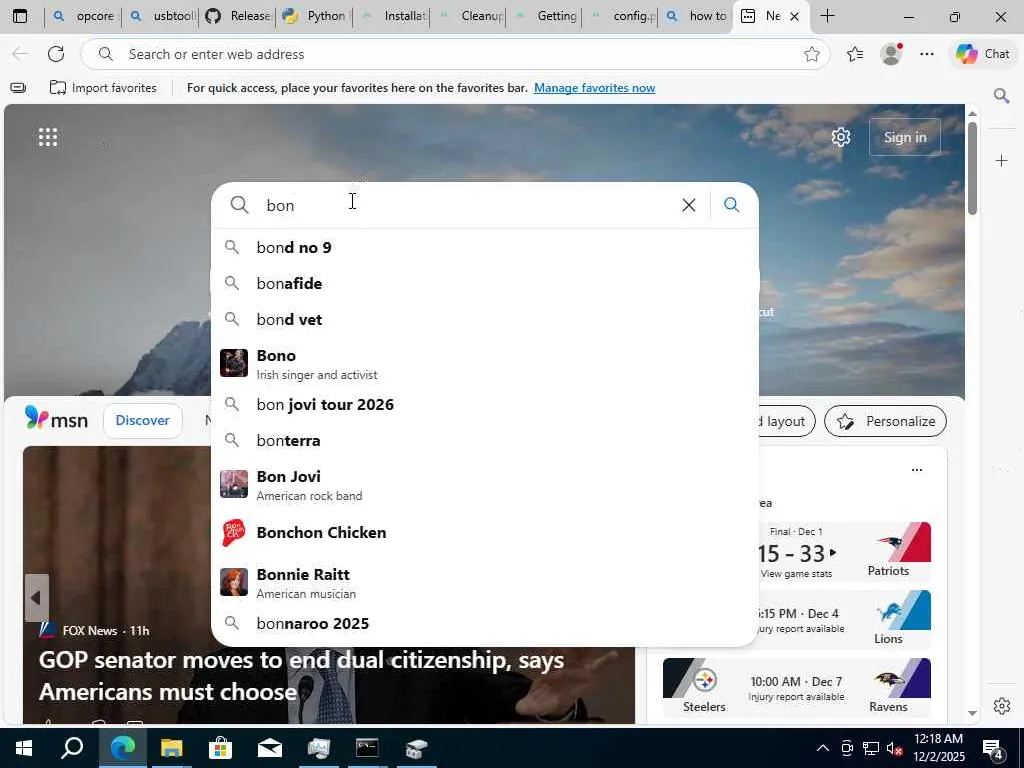Click the feed layout button
1024x768 pixels.
(x=786, y=421)
